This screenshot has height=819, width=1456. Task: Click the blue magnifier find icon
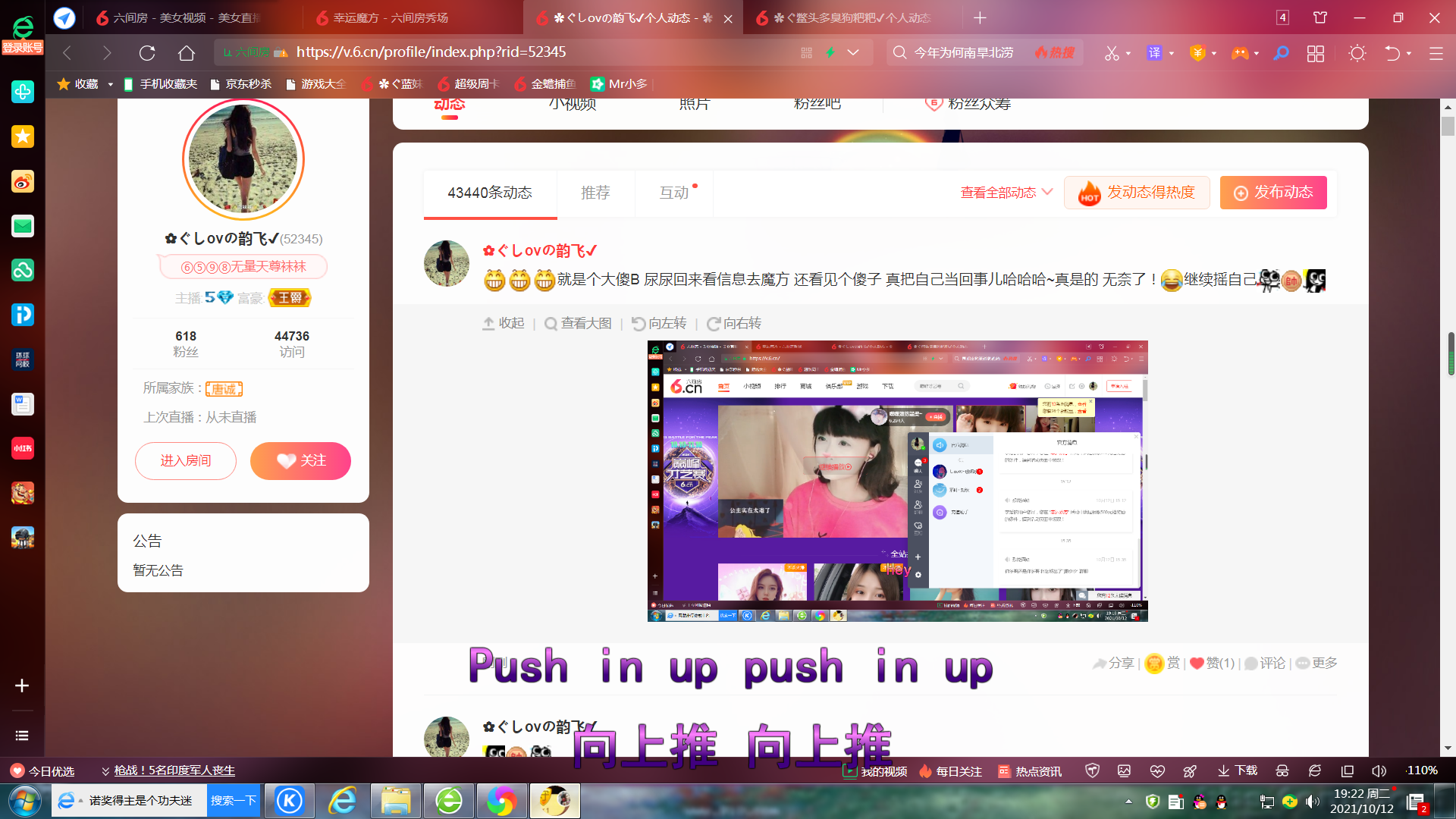click(1281, 53)
